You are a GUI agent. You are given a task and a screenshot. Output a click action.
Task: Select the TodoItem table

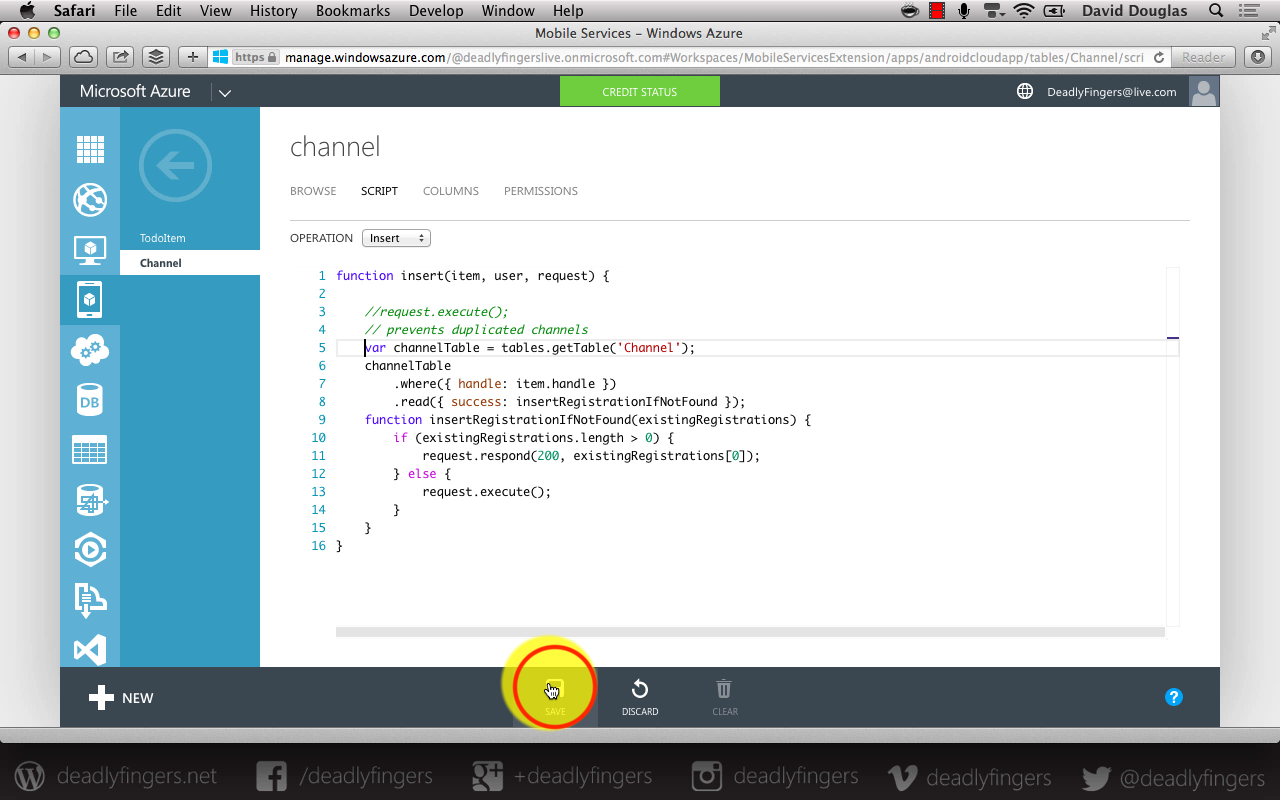click(x=163, y=238)
